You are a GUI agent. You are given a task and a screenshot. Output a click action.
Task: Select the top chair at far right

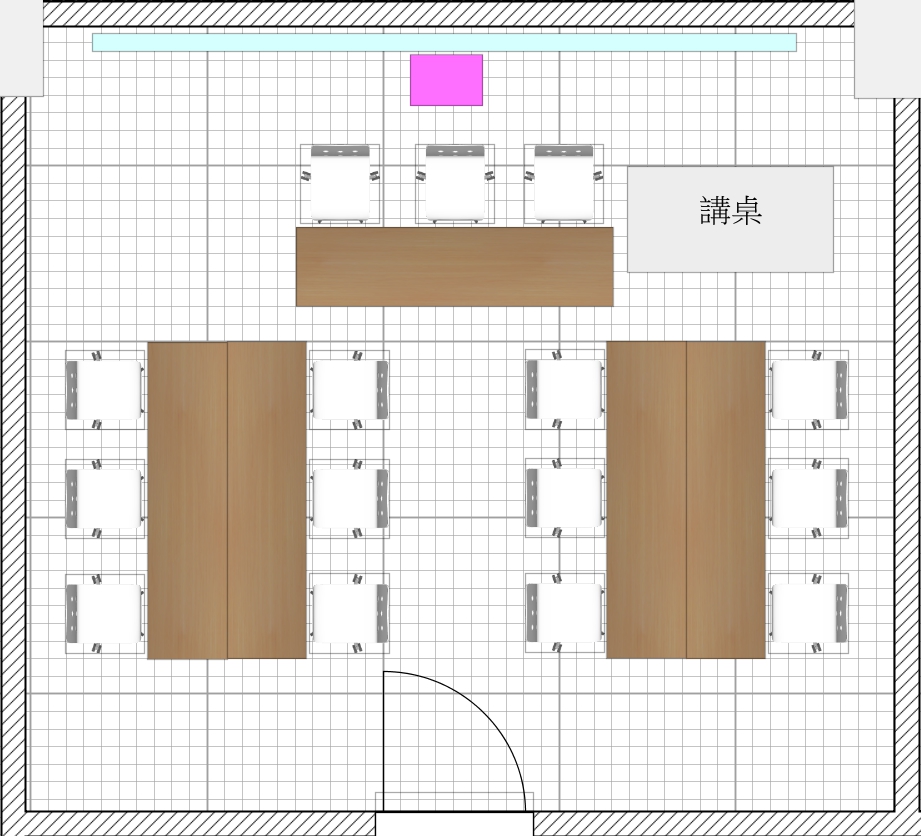(808, 389)
